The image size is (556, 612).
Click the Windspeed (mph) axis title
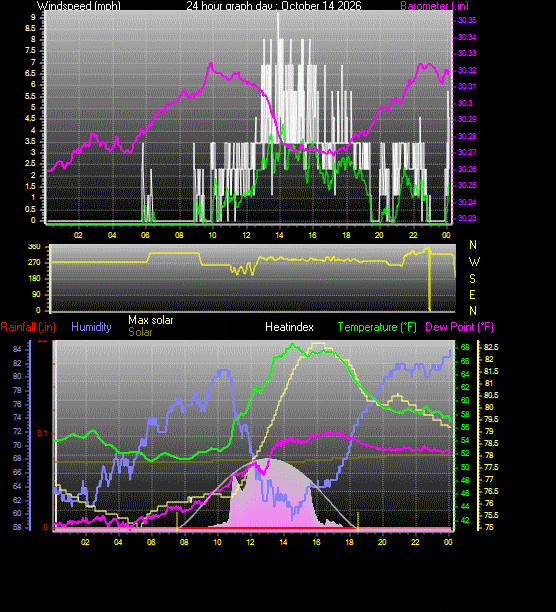(x=79, y=5)
